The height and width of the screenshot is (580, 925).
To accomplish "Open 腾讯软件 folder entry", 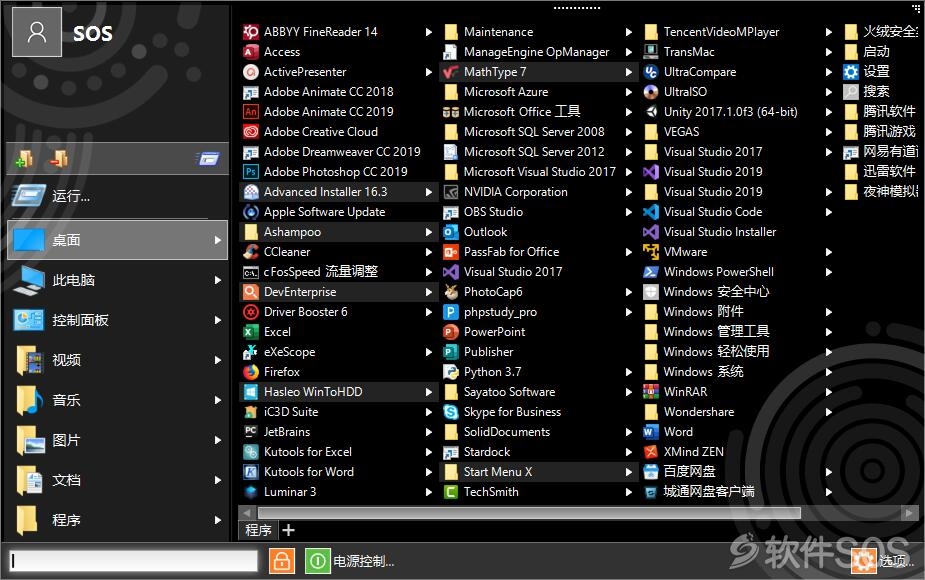I will [880, 112].
